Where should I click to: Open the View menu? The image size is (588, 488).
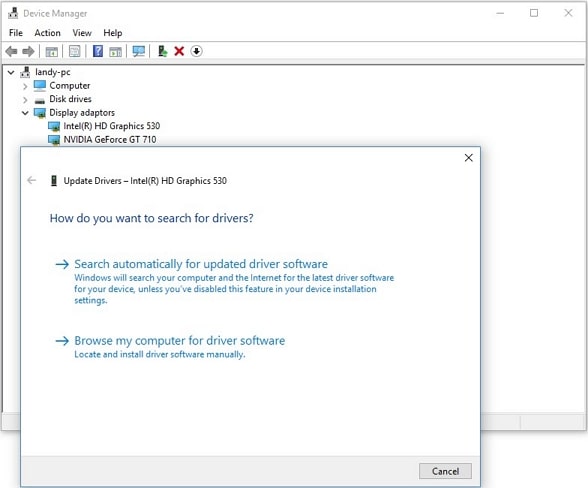(82, 33)
